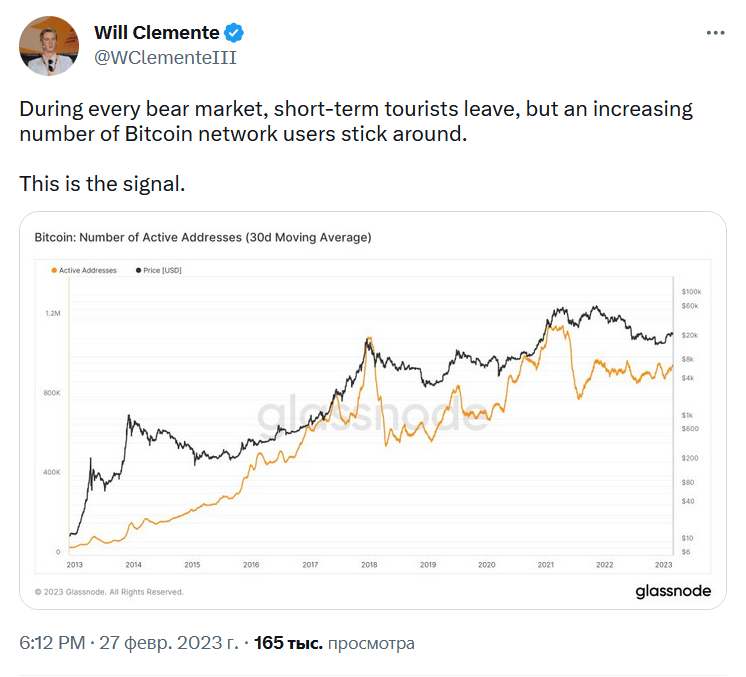Click the $100k price axis label
Viewport: 746px width, 677px height.
pos(693,290)
